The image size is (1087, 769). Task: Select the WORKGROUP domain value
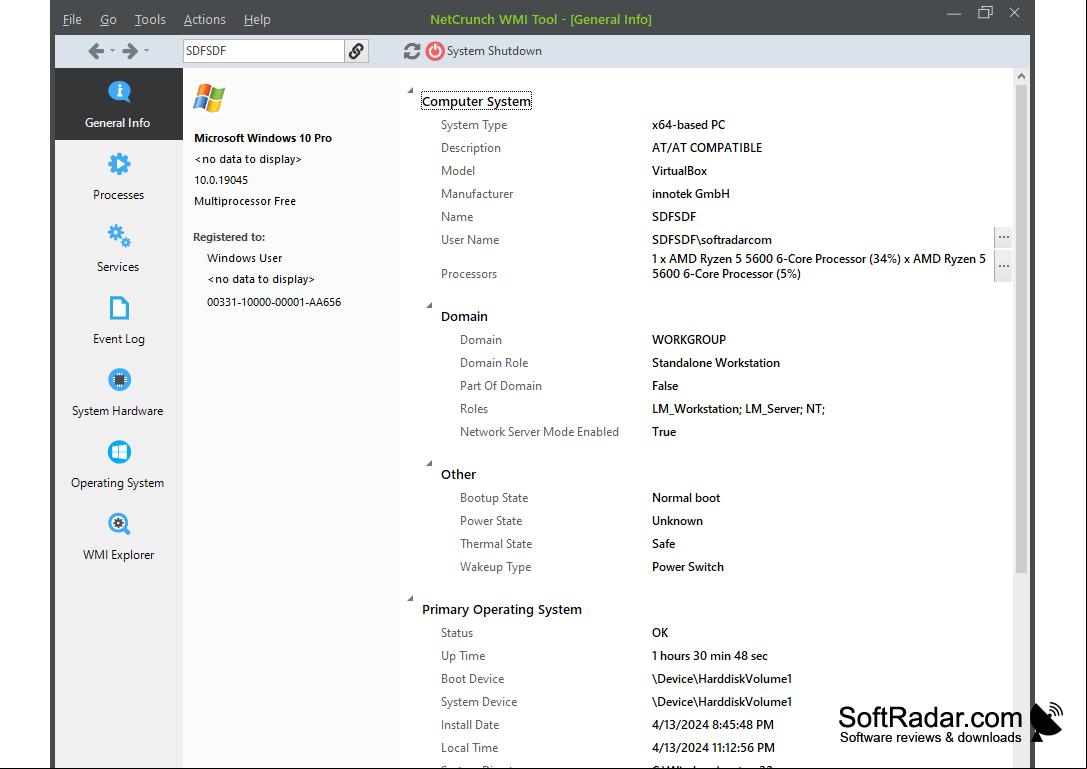click(x=688, y=340)
